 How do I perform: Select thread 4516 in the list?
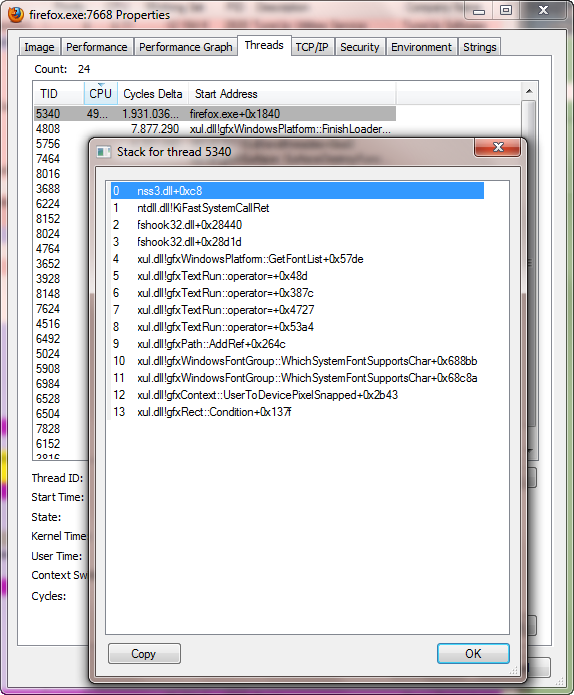(x=48, y=324)
